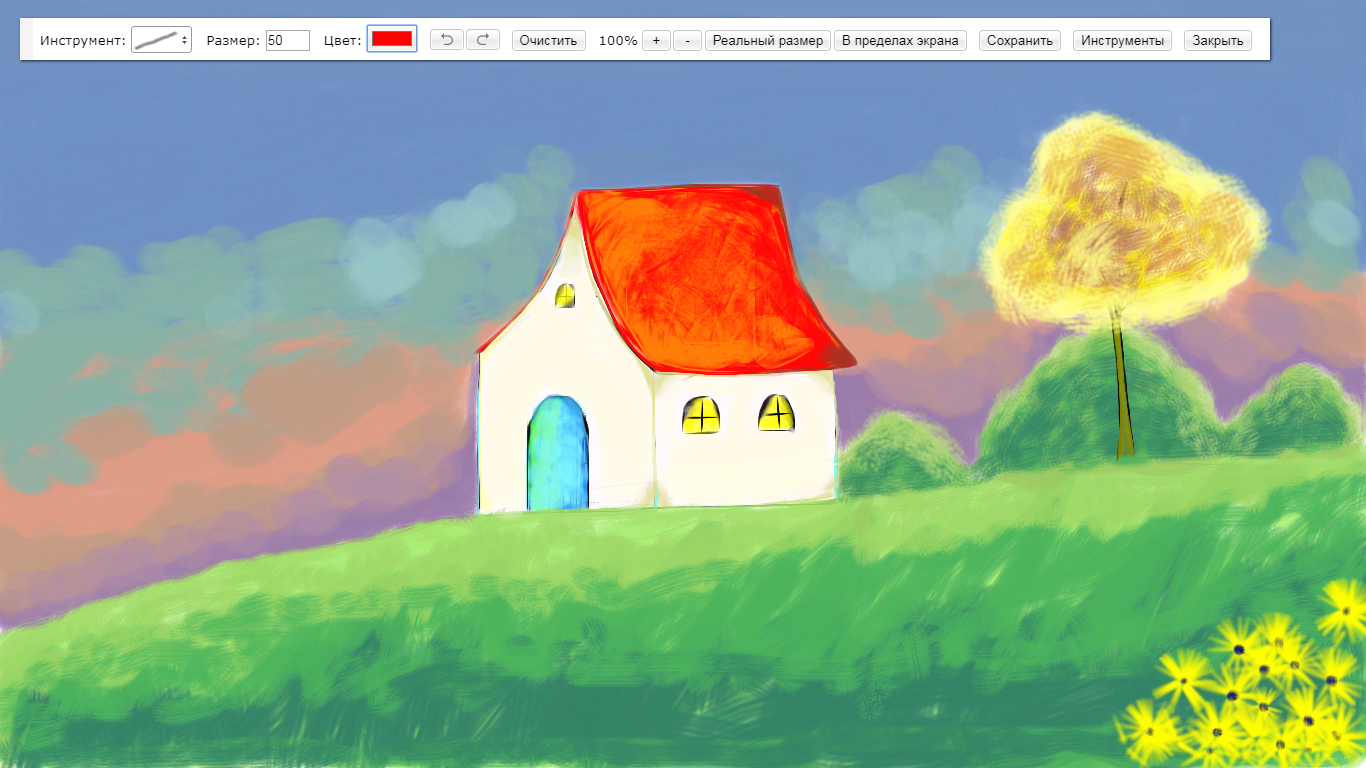Click the Размер size input field

(x=288, y=40)
